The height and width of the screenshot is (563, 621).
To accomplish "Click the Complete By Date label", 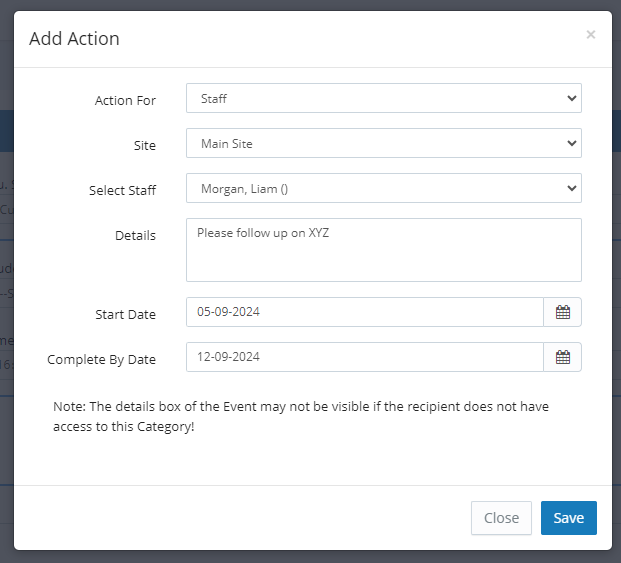I will coord(101,359).
